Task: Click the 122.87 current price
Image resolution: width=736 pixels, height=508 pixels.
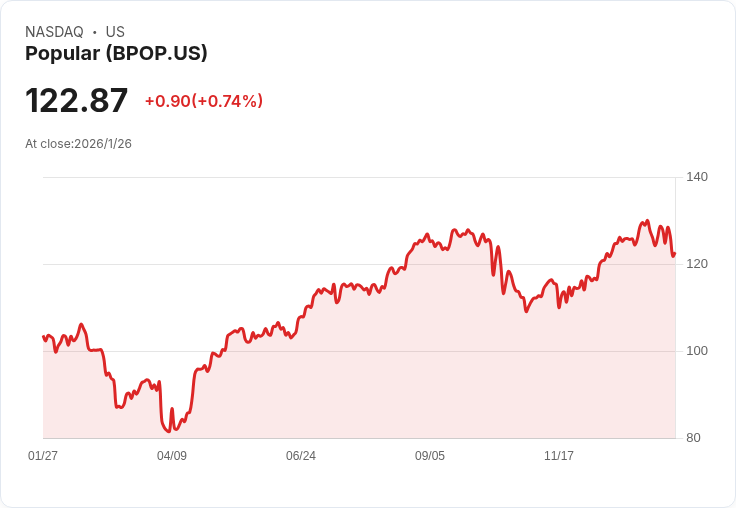Action: 77,101
